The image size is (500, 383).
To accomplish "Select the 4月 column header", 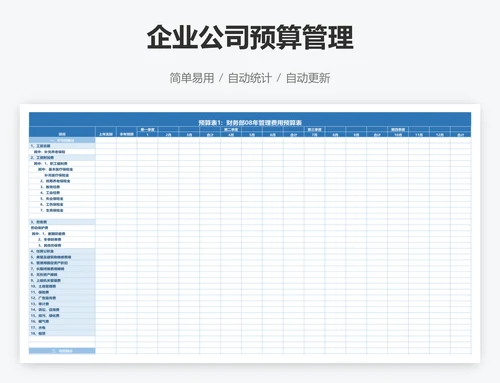I will pyautogui.click(x=231, y=135).
